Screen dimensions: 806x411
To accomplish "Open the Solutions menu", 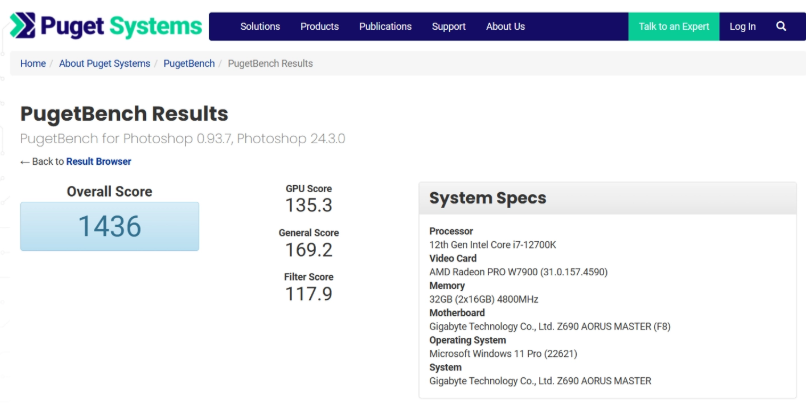I will pos(260,27).
